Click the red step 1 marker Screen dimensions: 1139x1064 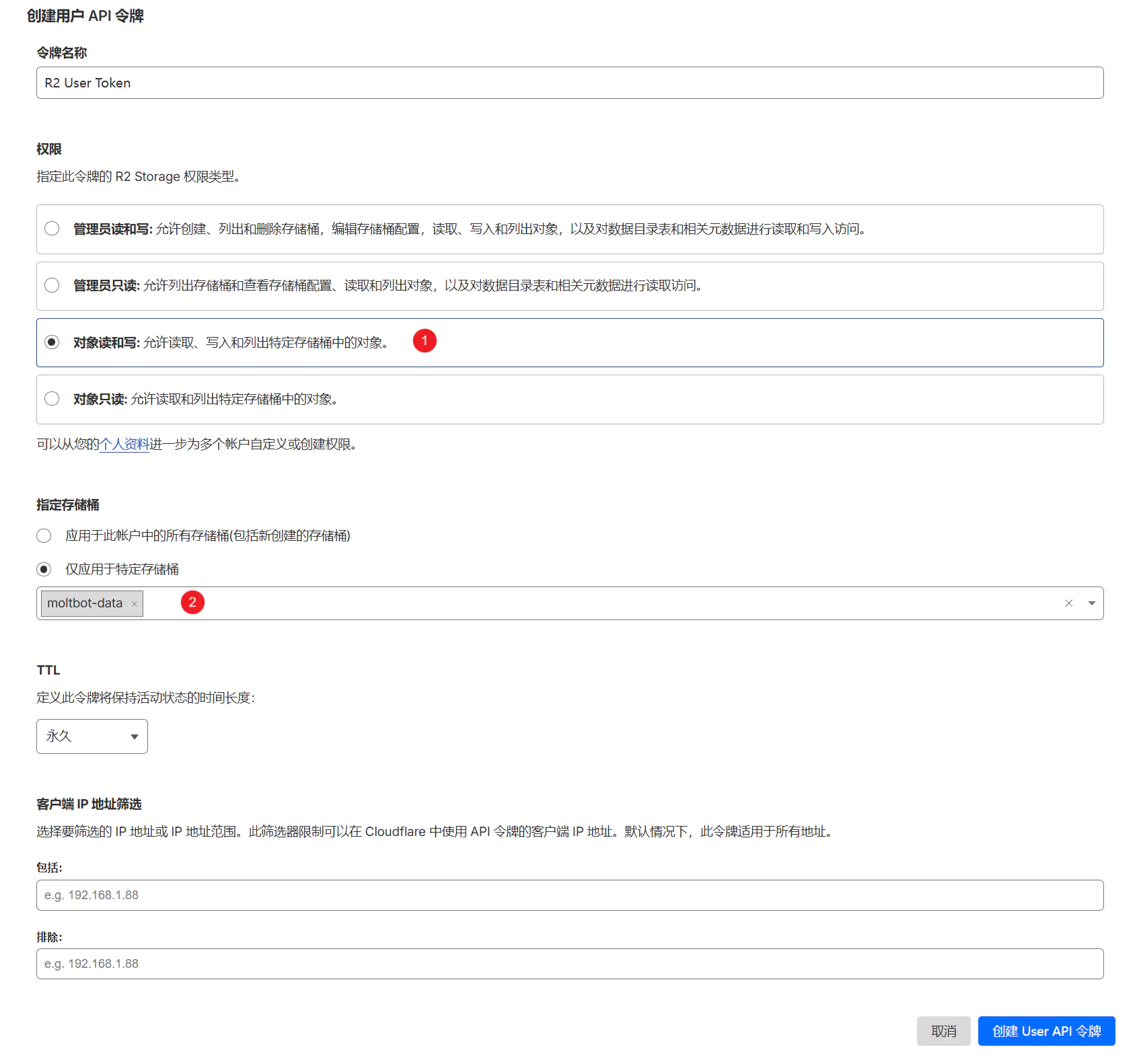(425, 341)
